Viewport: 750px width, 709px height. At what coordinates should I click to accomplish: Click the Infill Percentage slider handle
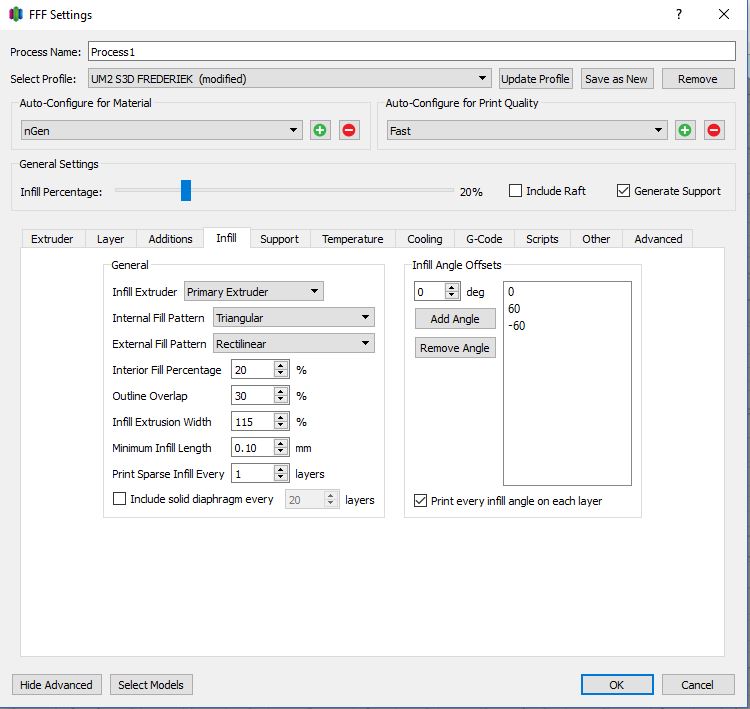click(x=186, y=191)
